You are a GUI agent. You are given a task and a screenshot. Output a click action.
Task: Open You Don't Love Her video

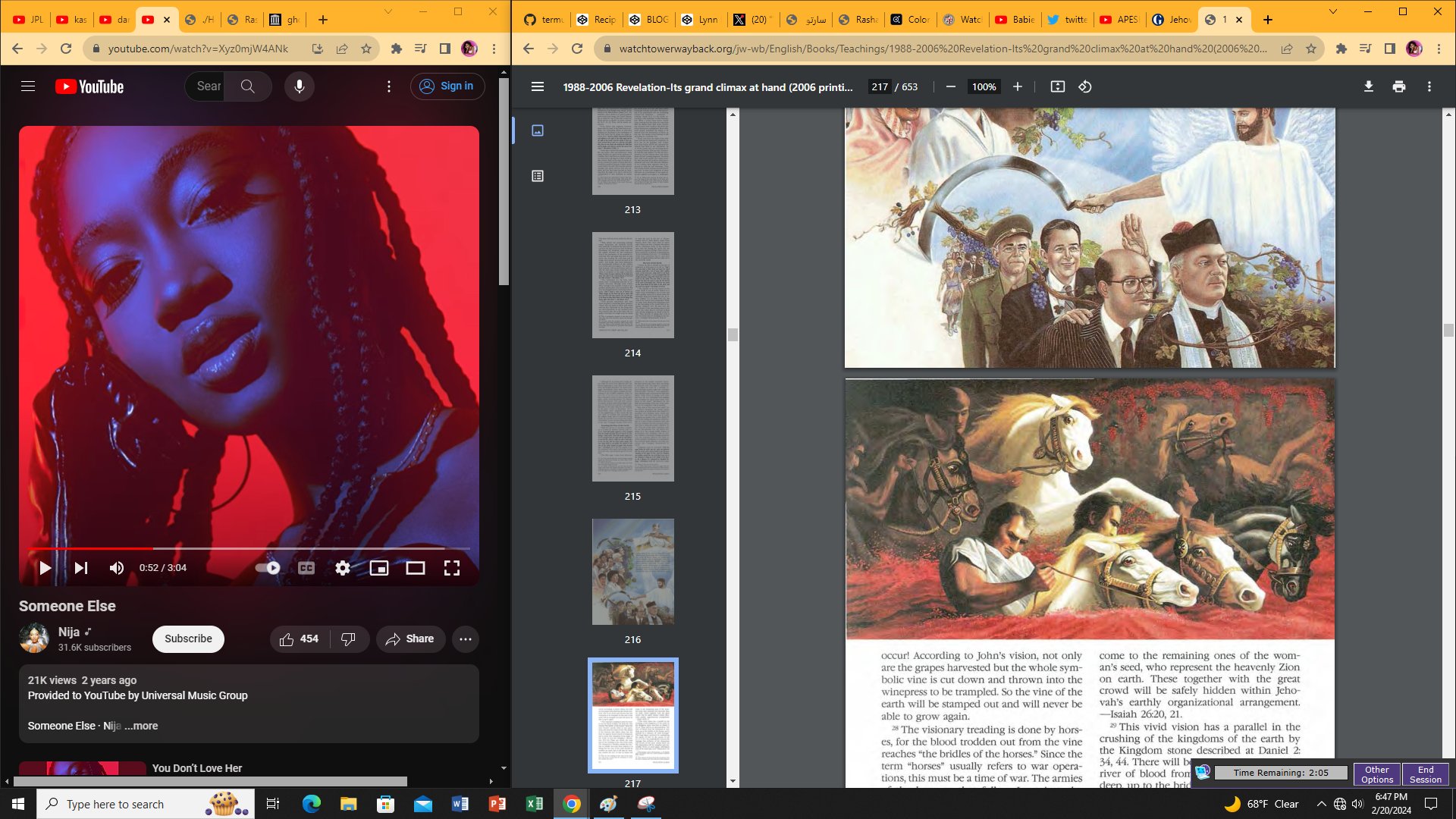coord(197,768)
